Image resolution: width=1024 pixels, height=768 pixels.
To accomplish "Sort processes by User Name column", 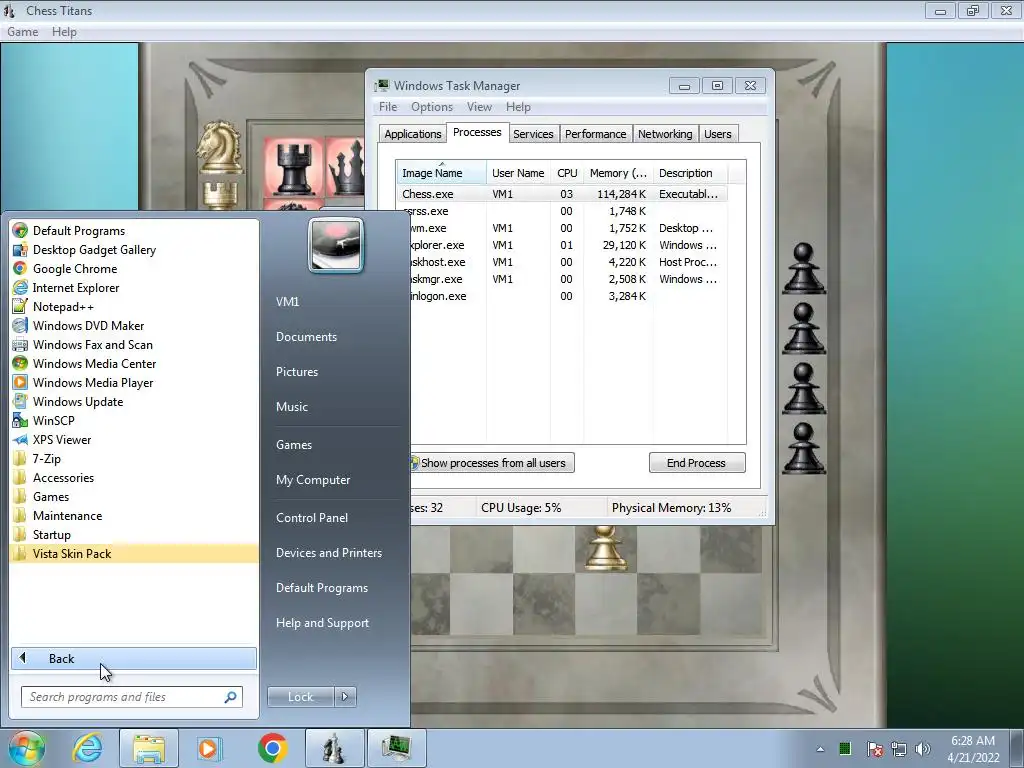I will pyautogui.click(x=518, y=173).
